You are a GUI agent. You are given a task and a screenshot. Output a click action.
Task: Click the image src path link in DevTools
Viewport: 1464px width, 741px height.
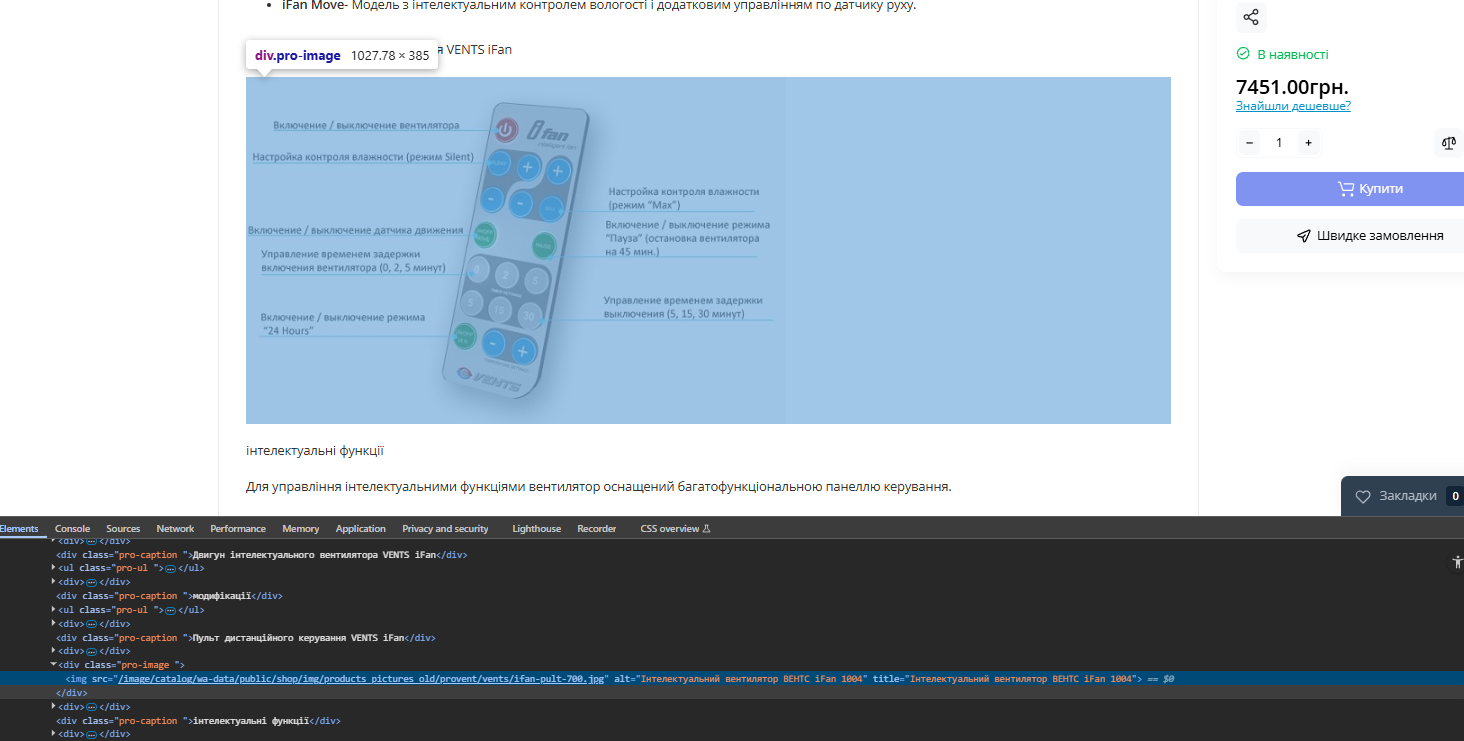coord(362,678)
